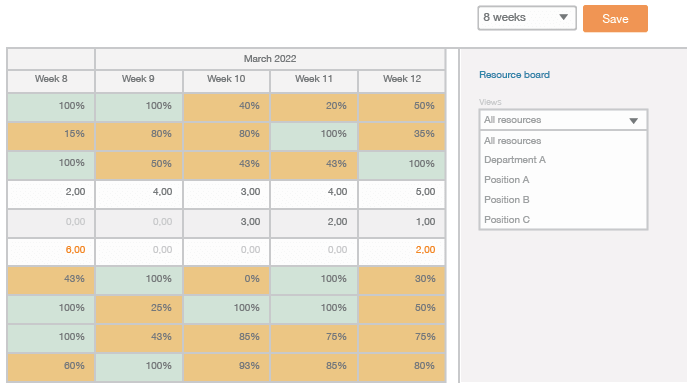694x388 pixels.
Task: Click the Week 8 column header
Action: pyautogui.click(x=51, y=81)
